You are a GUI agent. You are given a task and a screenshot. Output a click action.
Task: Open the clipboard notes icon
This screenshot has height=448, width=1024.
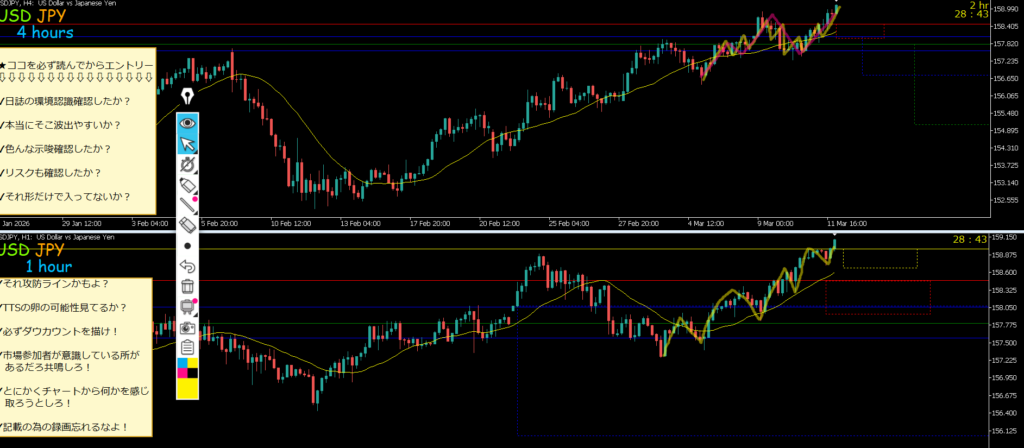point(187,347)
